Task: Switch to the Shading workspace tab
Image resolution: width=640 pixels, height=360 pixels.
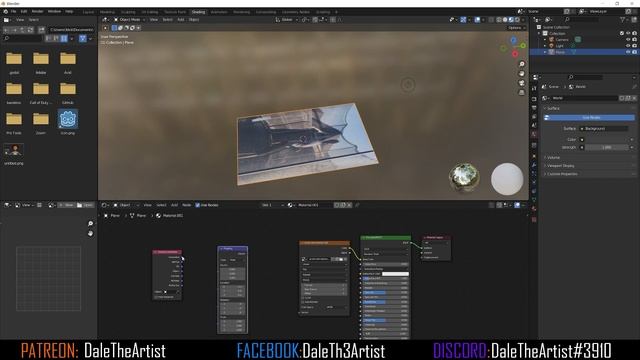Action: pyautogui.click(x=198, y=12)
